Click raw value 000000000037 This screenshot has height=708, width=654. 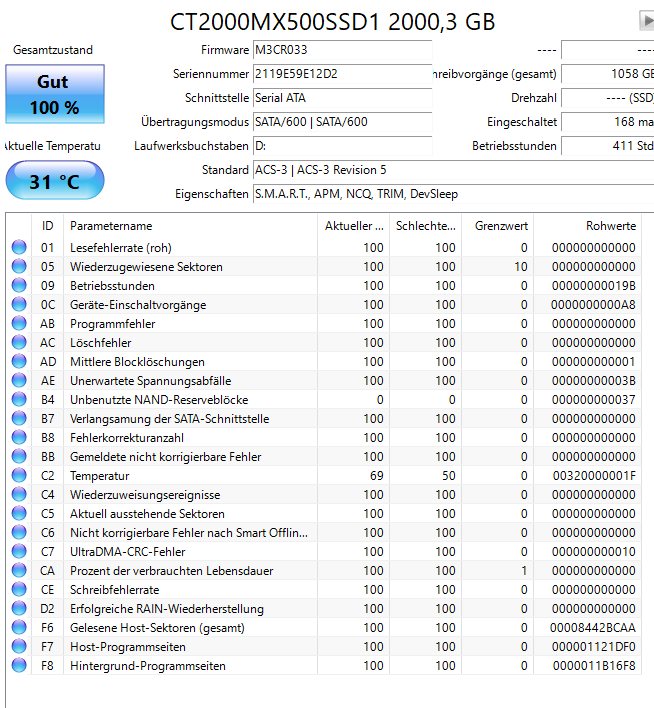pyautogui.click(x=593, y=400)
